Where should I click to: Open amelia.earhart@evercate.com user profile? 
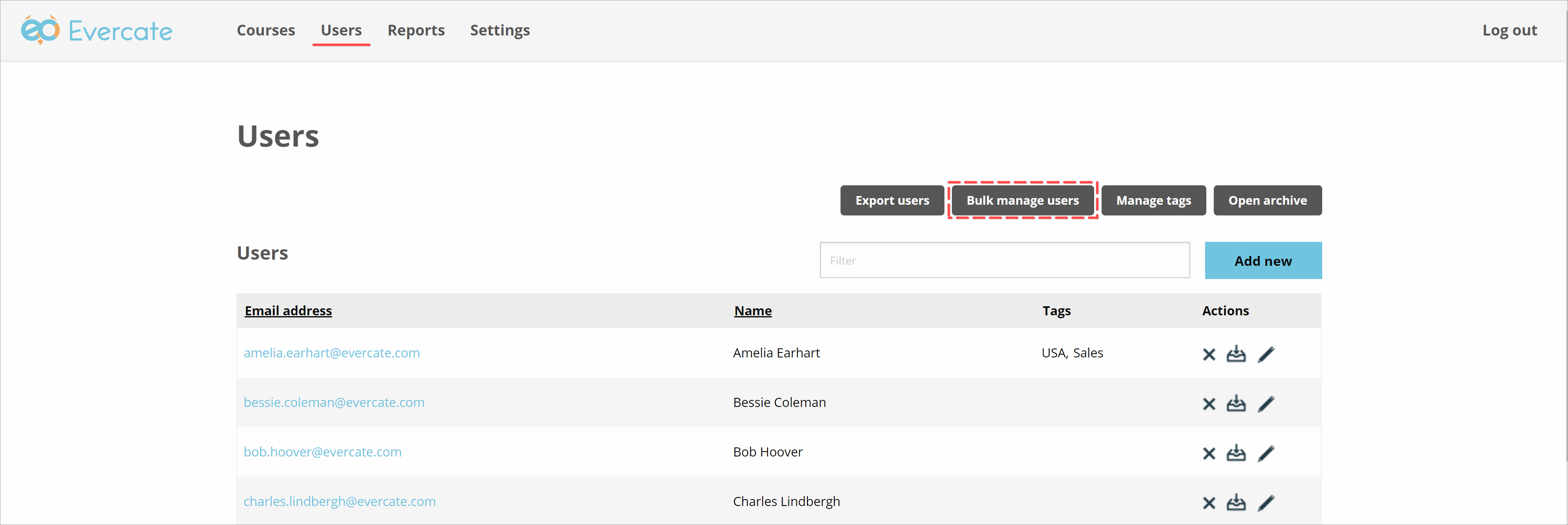[x=332, y=352]
